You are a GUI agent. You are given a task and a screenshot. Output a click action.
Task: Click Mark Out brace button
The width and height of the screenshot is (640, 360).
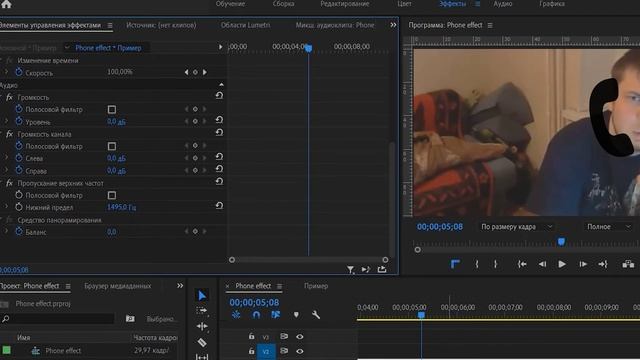point(495,264)
